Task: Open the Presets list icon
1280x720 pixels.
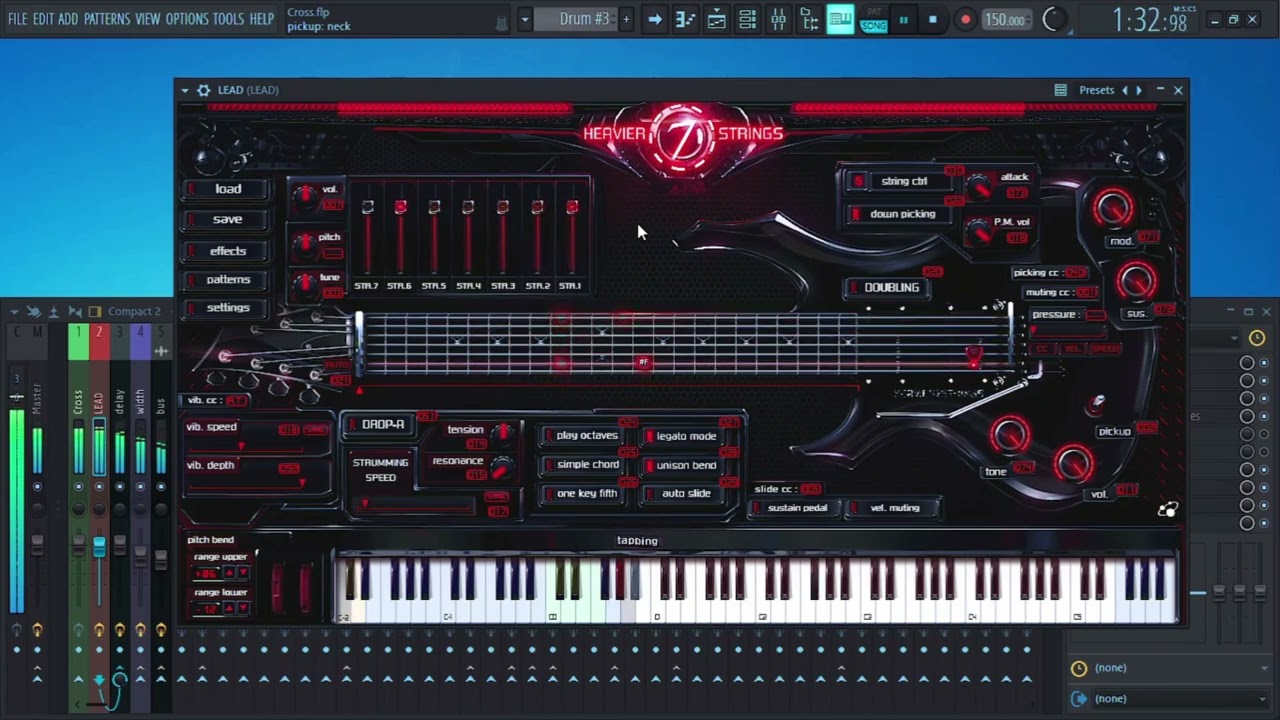Action: [1060, 90]
